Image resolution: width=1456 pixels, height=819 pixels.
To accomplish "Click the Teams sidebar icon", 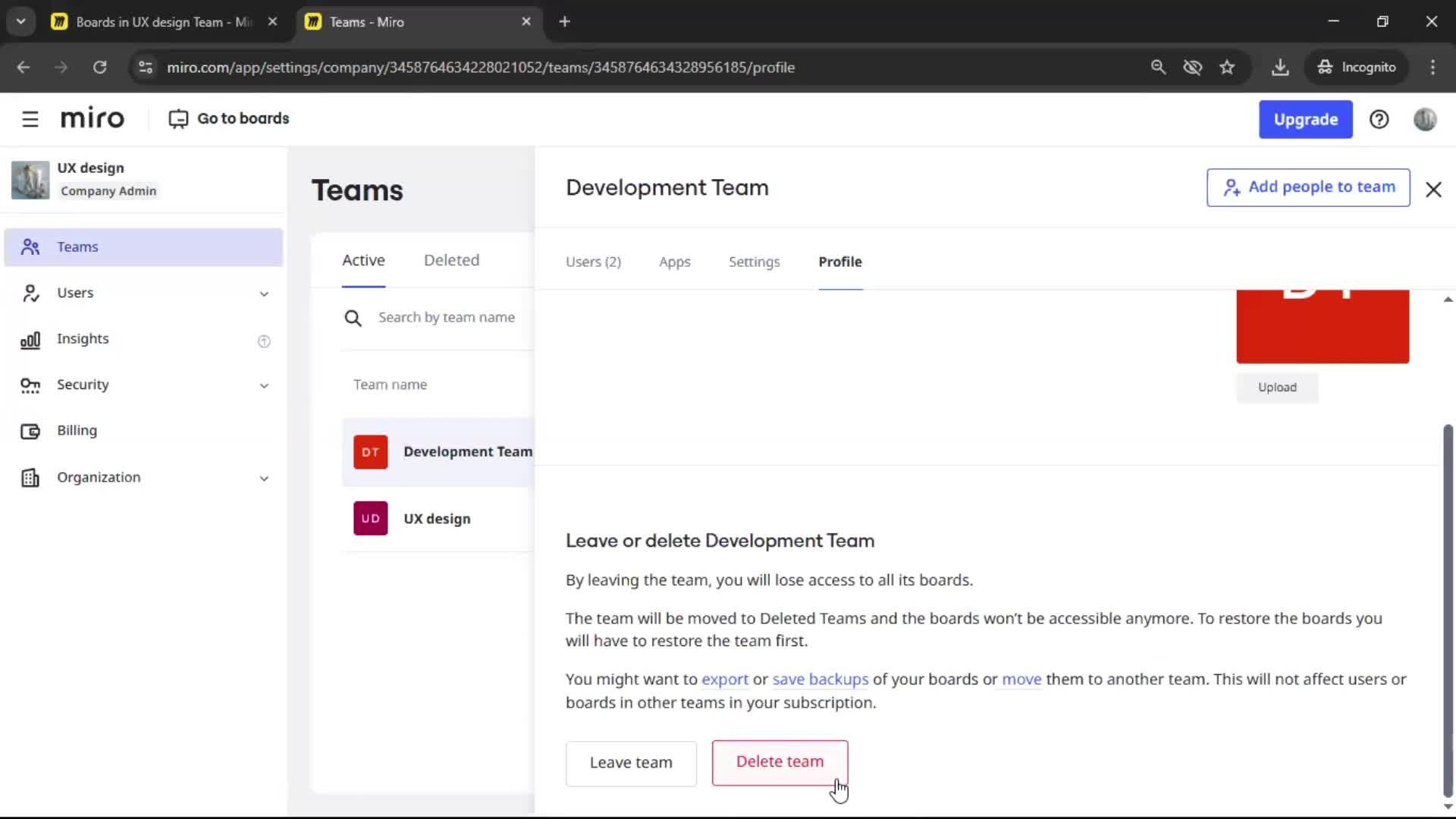I will (30, 247).
